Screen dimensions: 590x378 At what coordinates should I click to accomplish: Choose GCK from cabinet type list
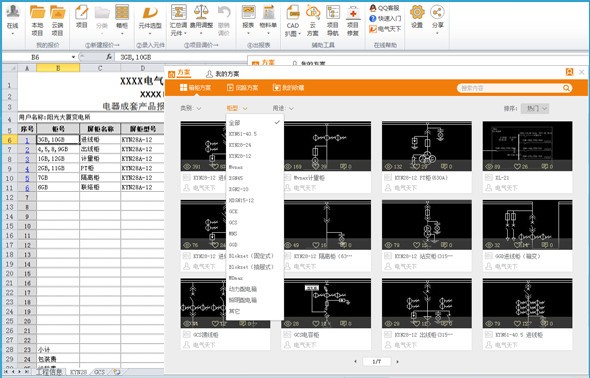pyautogui.click(x=254, y=211)
